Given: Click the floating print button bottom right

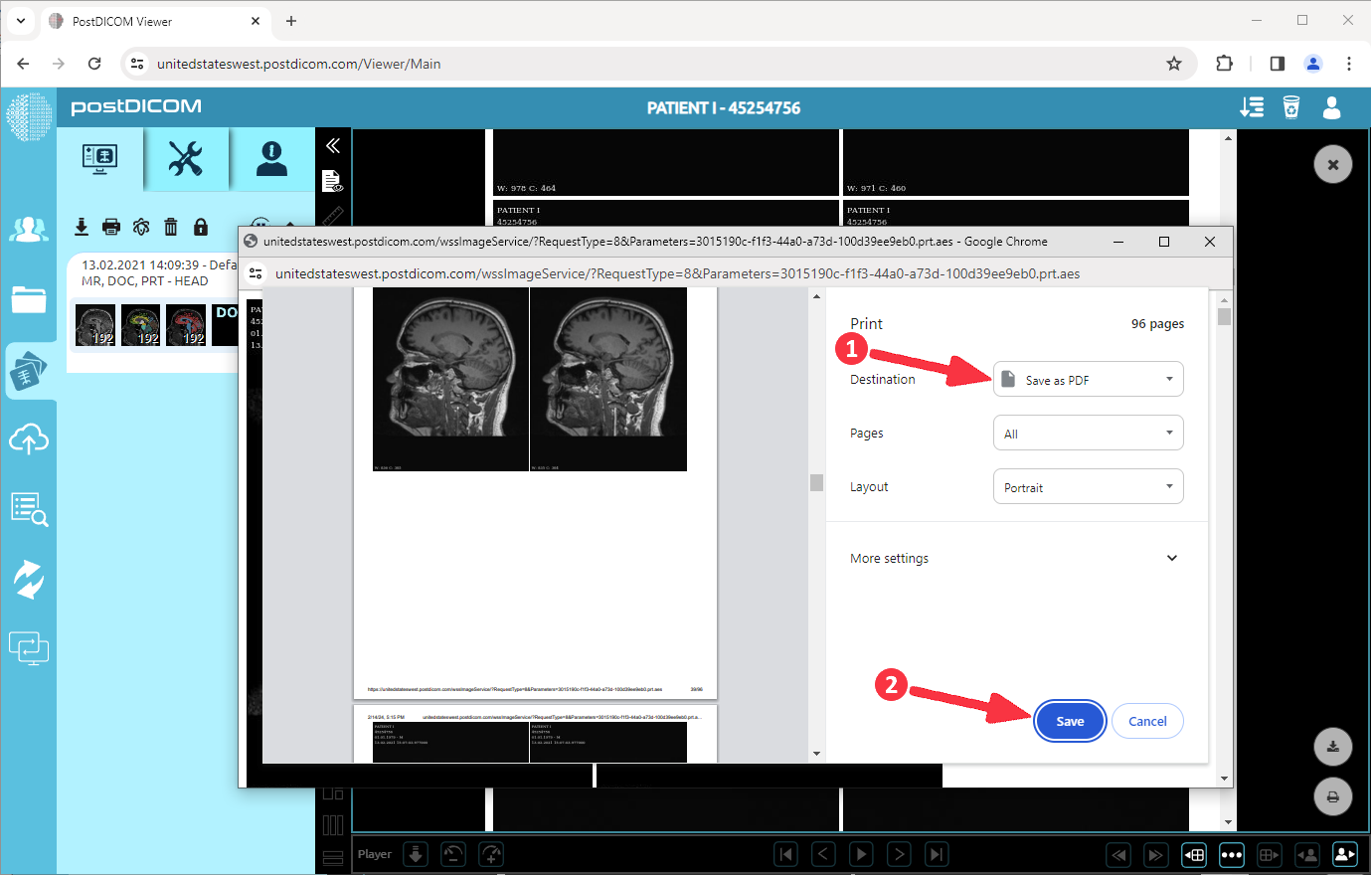Looking at the screenshot, I should coord(1332,796).
